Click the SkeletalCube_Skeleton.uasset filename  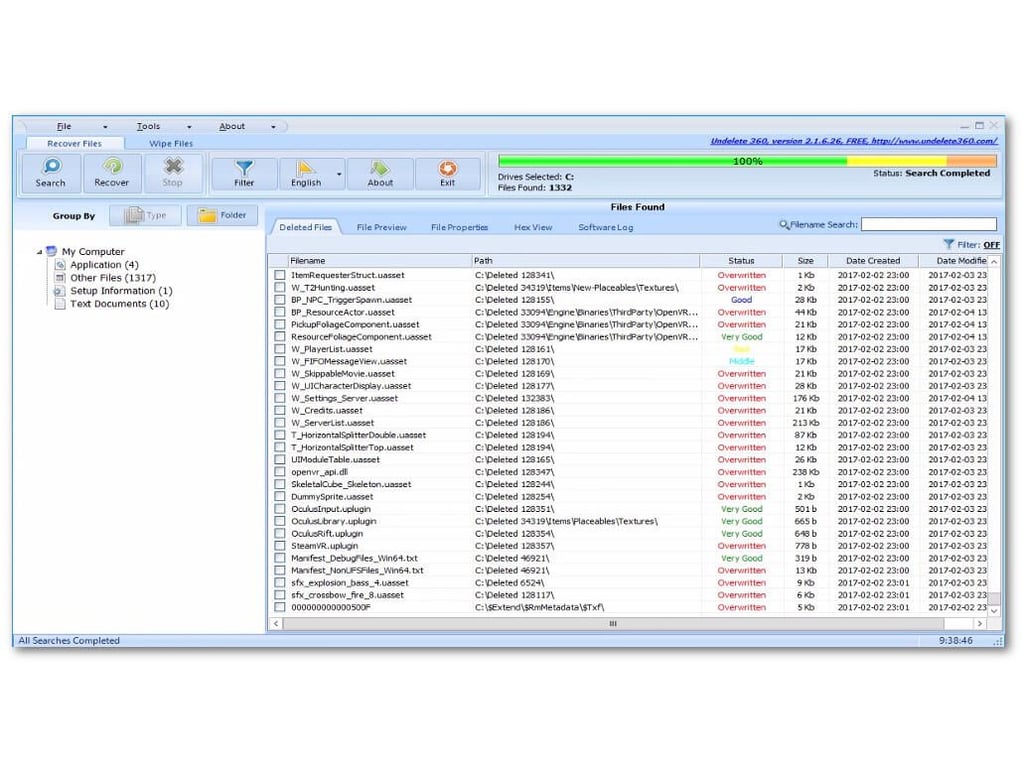(351, 484)
